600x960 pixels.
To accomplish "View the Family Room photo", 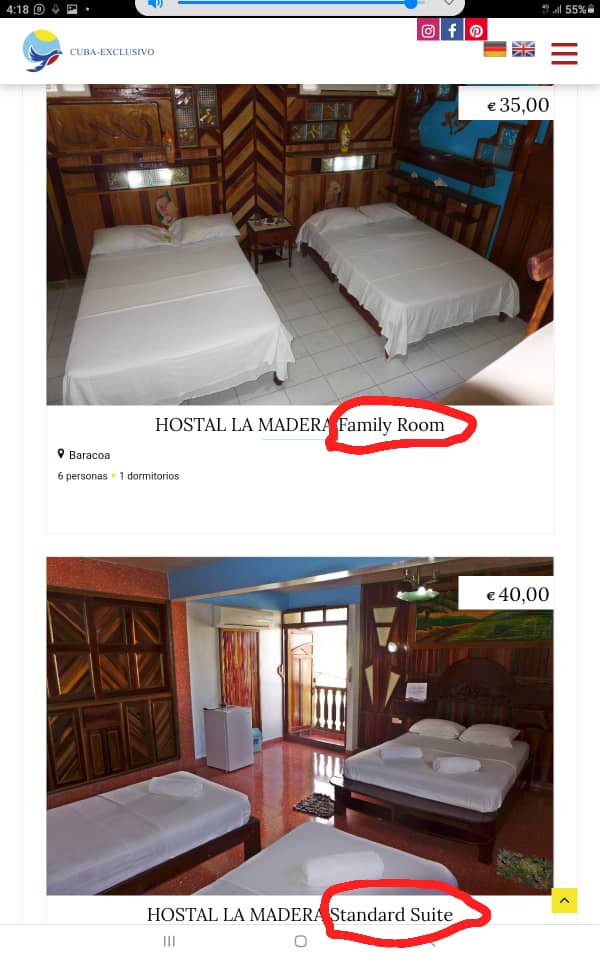I will 300,245.
